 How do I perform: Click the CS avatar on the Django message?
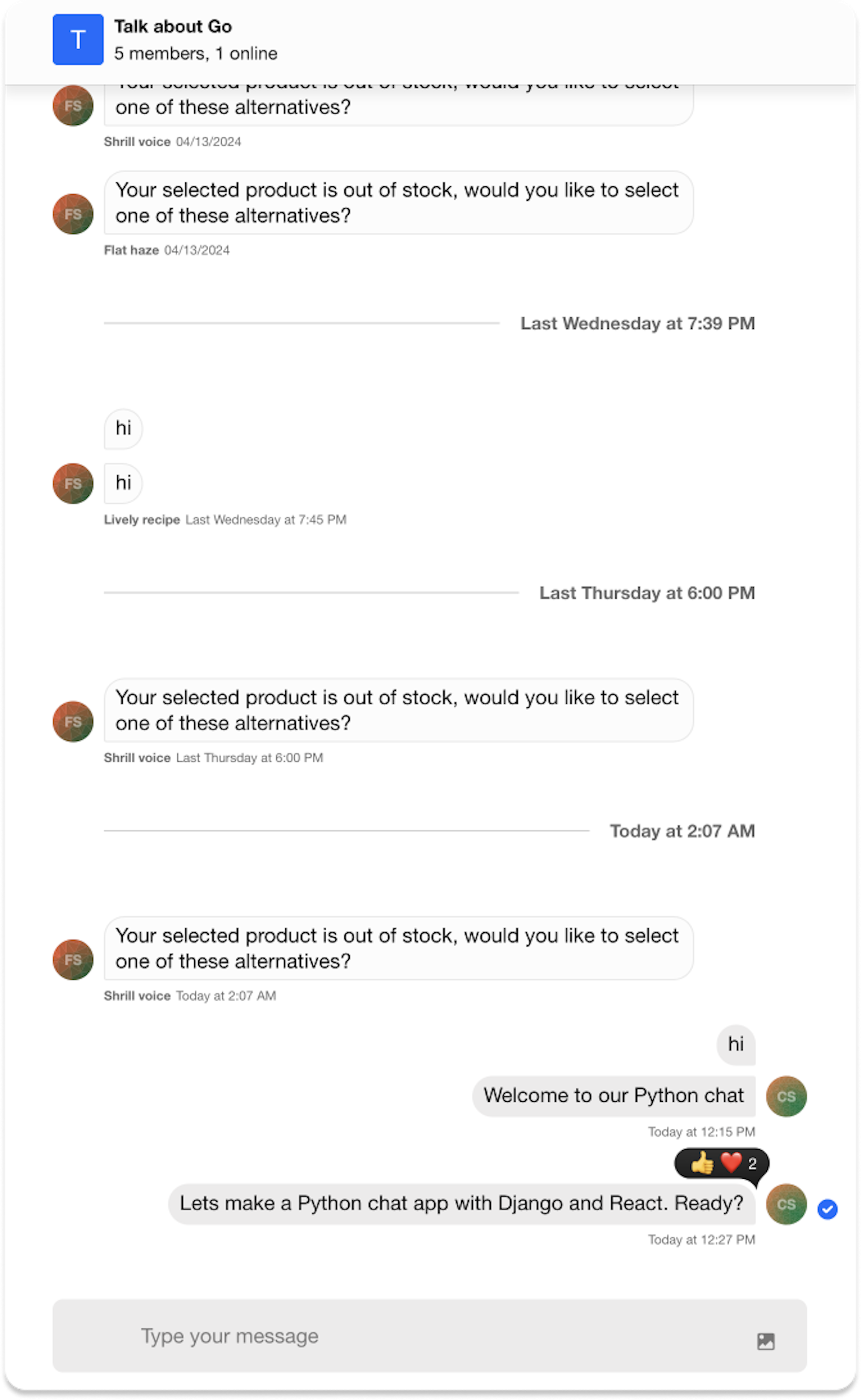(x=786, y=1204)
